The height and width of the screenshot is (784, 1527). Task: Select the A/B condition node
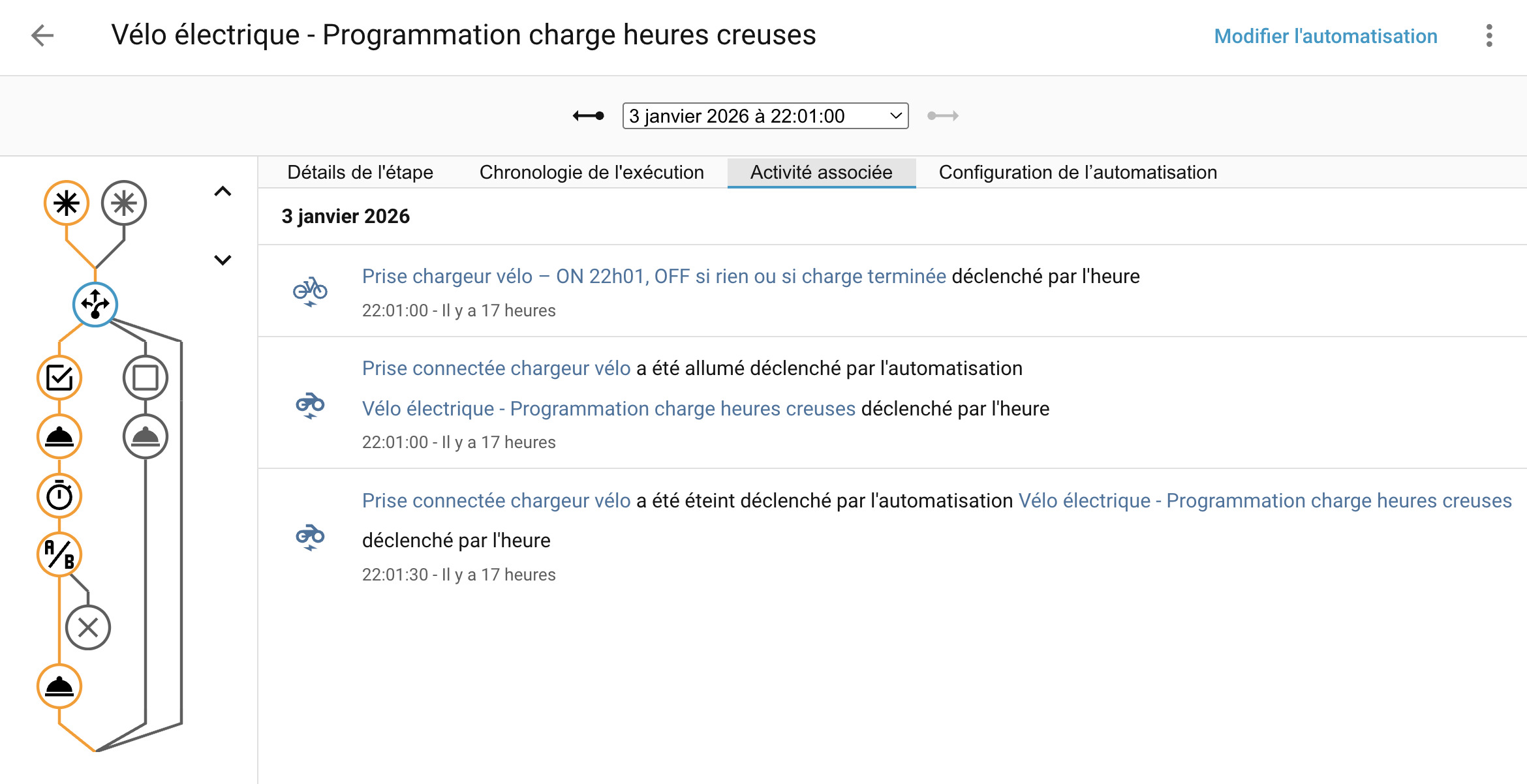coord(59,554)
